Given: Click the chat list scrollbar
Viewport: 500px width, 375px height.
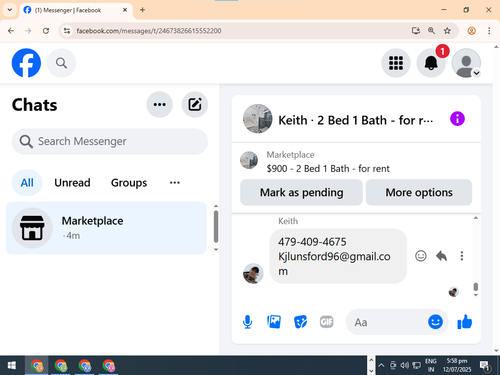Looking at the screenshot, I should pyautogui.click(x=216, y=227).
